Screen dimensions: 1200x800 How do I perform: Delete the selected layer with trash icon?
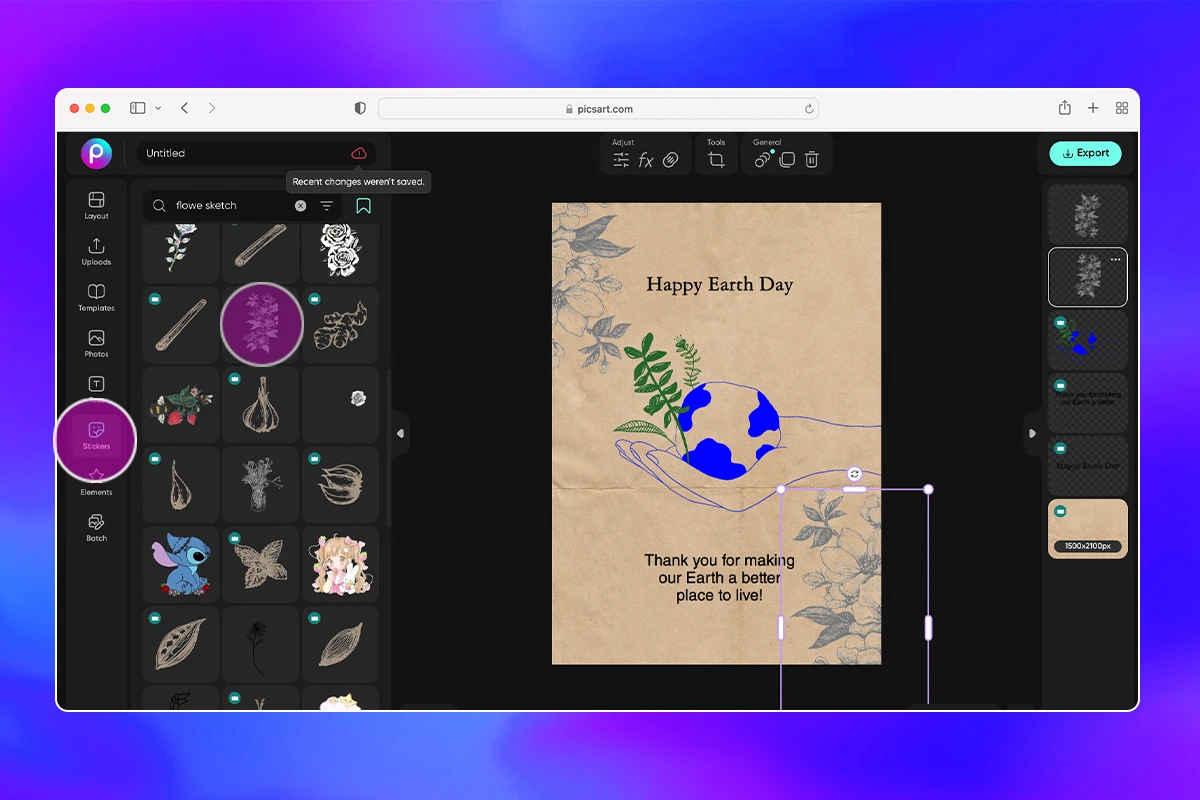[x=812, y=160]
